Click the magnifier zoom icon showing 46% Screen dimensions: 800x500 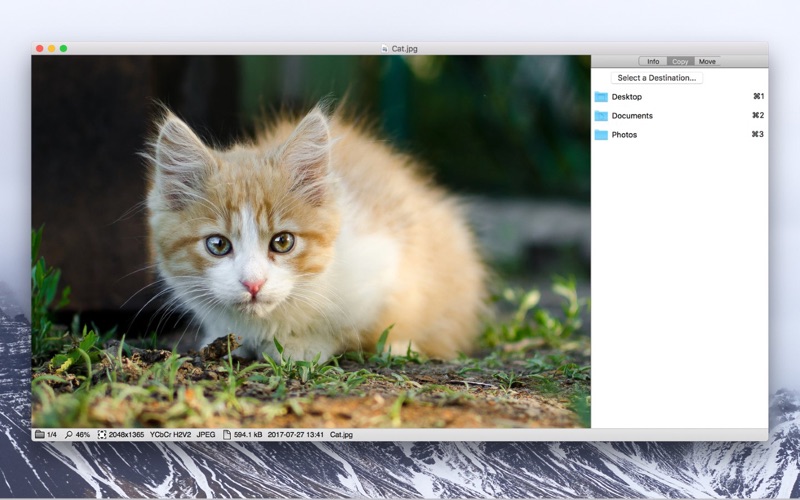[x=69, y=435]
